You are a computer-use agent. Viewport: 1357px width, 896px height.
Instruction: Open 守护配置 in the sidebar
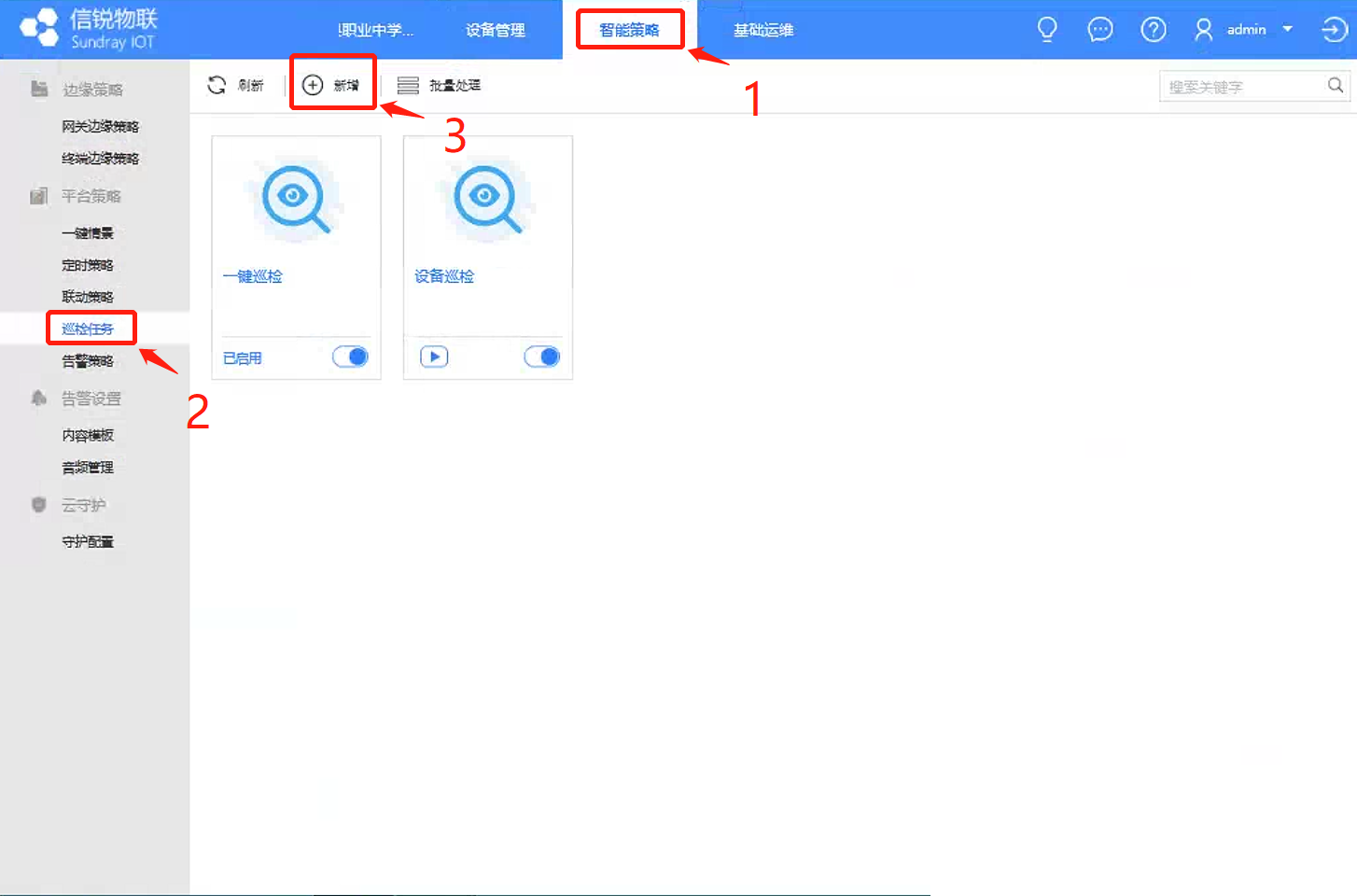point(88,541)
